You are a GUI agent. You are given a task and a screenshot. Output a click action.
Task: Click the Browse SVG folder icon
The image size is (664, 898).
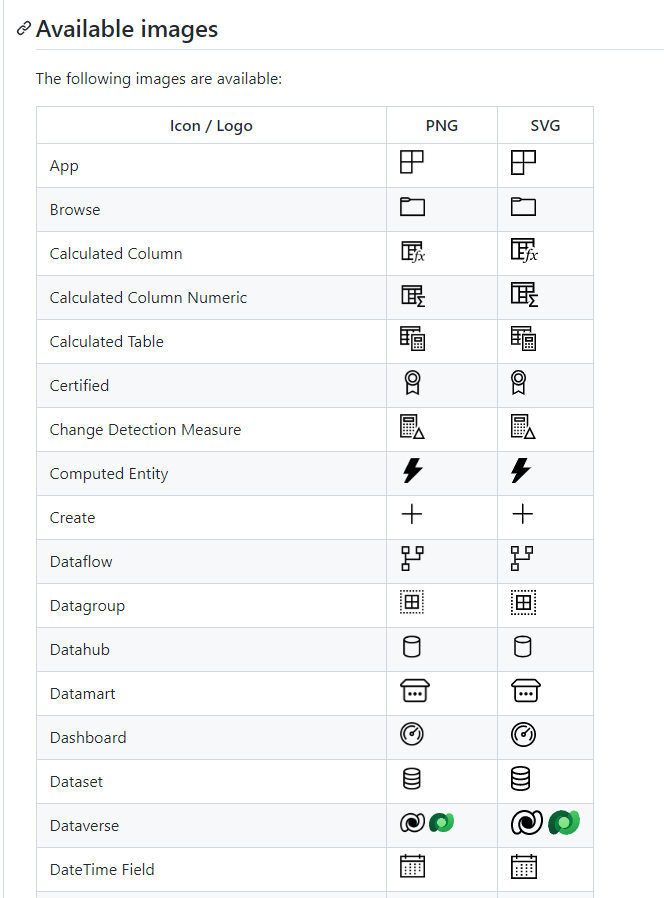[x=523, y=206]
